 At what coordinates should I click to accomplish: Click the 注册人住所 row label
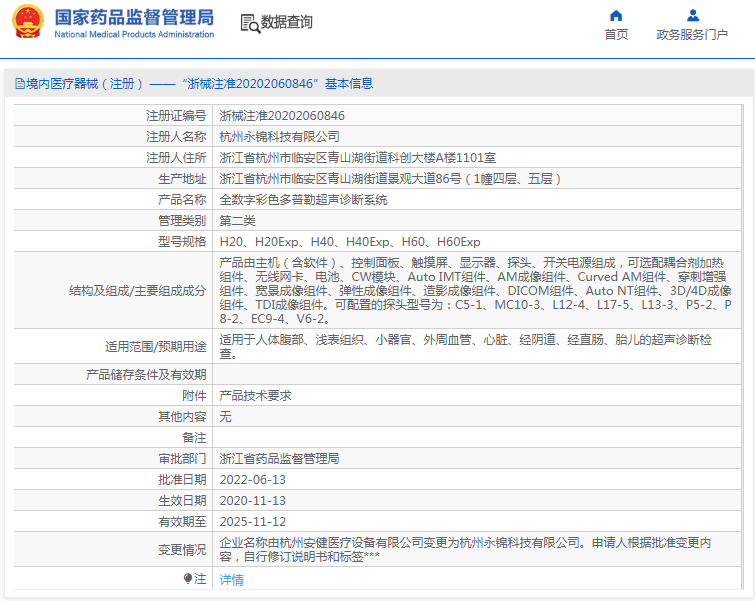click(176, 157)
